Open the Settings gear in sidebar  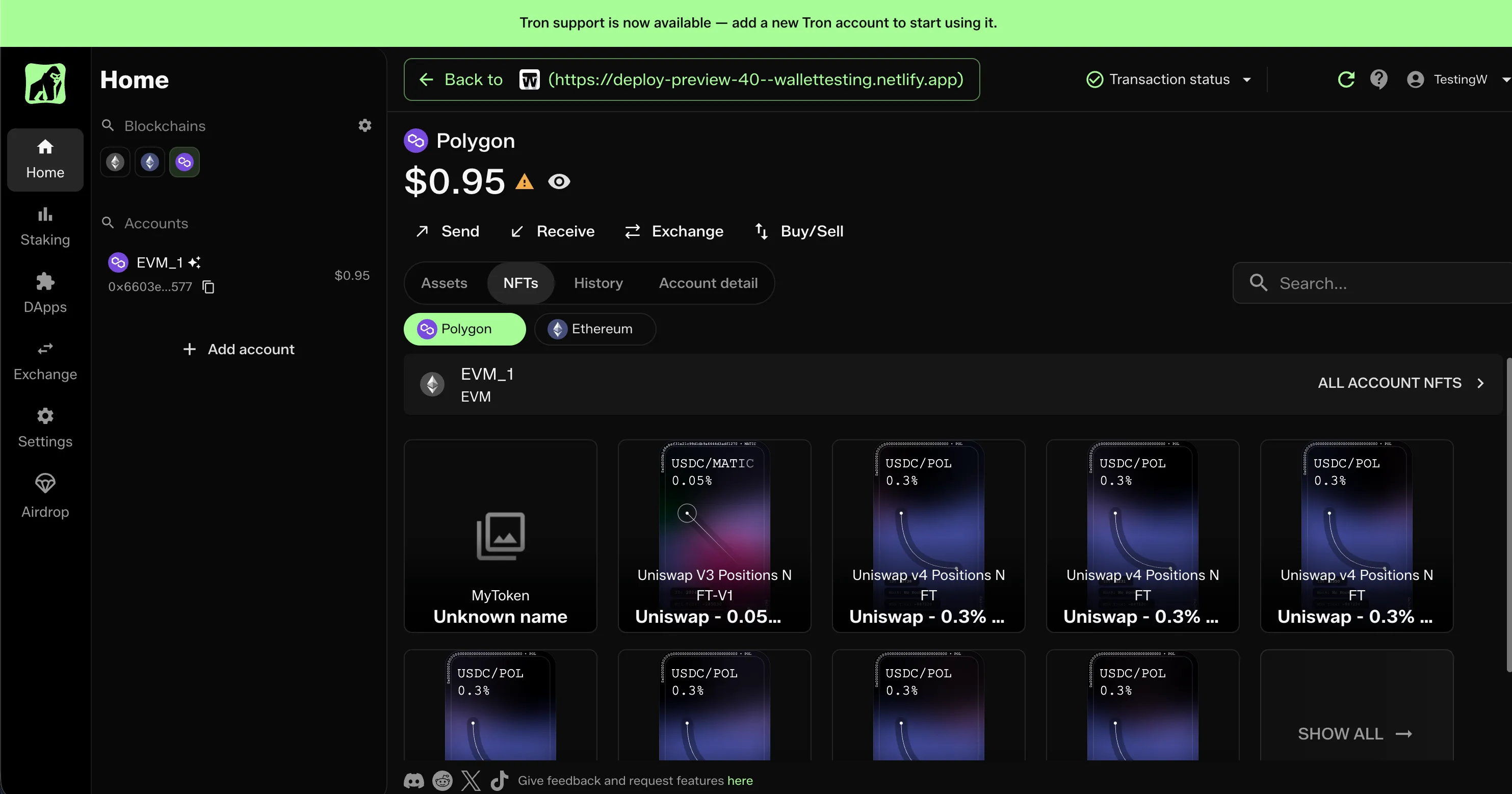pyautogui.click(x=45, y=429)
